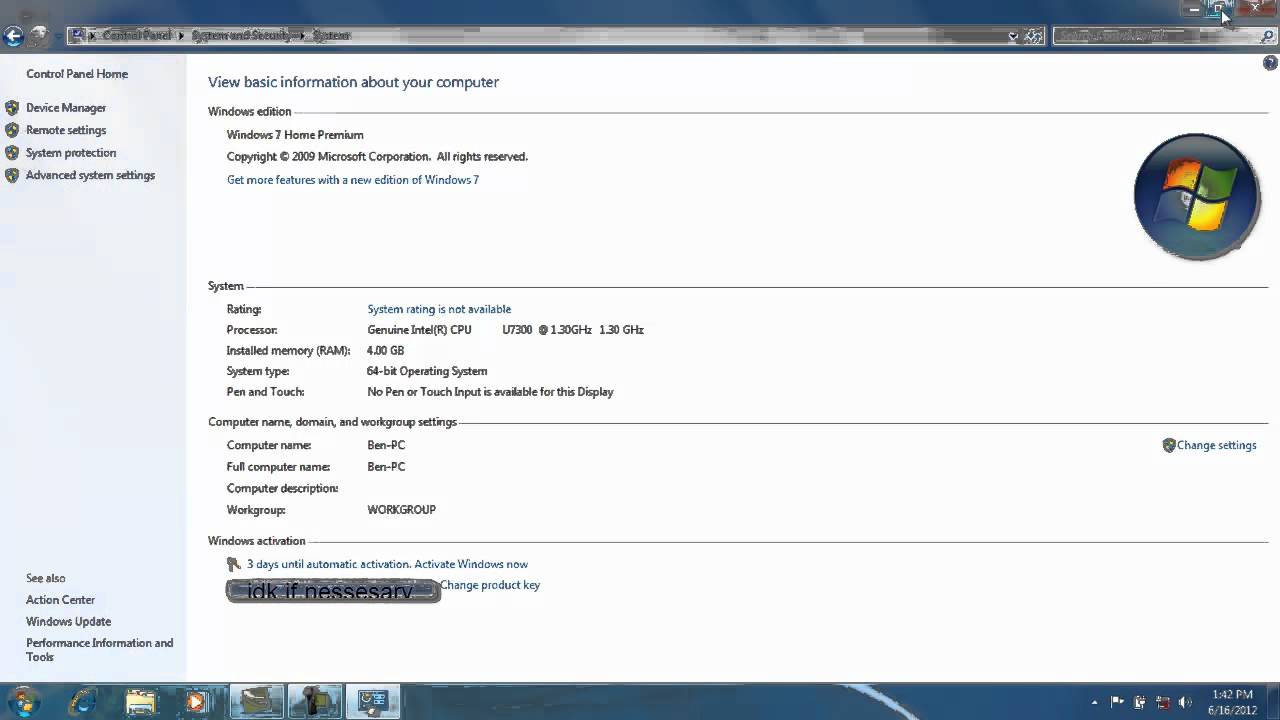
Task: Open Windows Update link
Action: (x=68, y=622)
